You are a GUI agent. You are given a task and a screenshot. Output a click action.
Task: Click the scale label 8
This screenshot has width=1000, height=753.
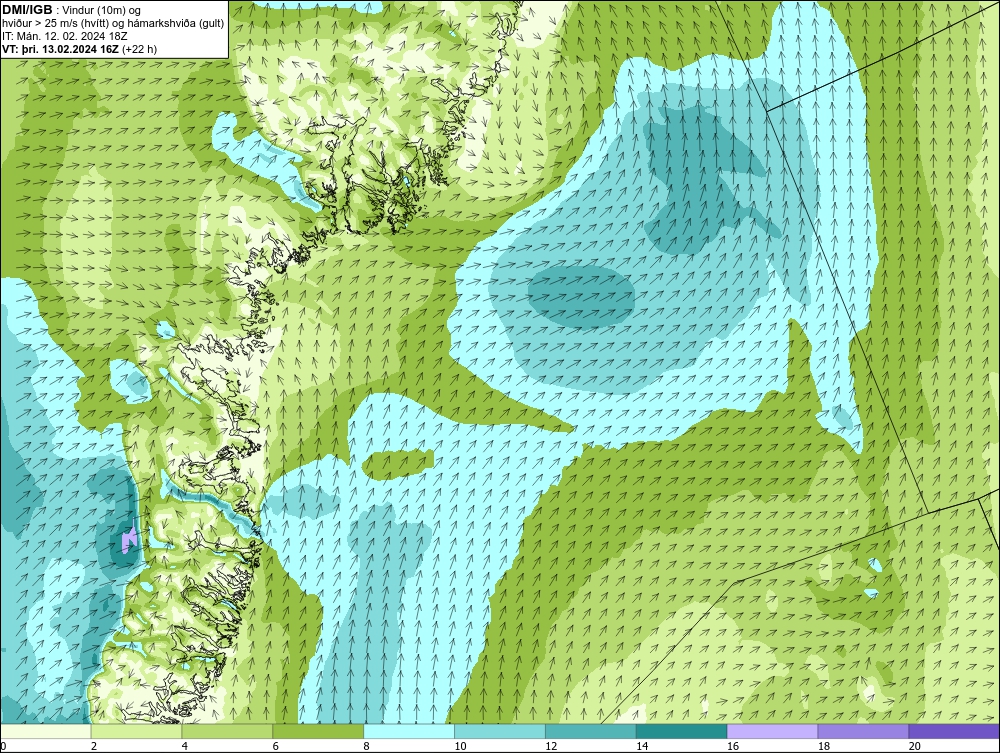tap(366, 746)
